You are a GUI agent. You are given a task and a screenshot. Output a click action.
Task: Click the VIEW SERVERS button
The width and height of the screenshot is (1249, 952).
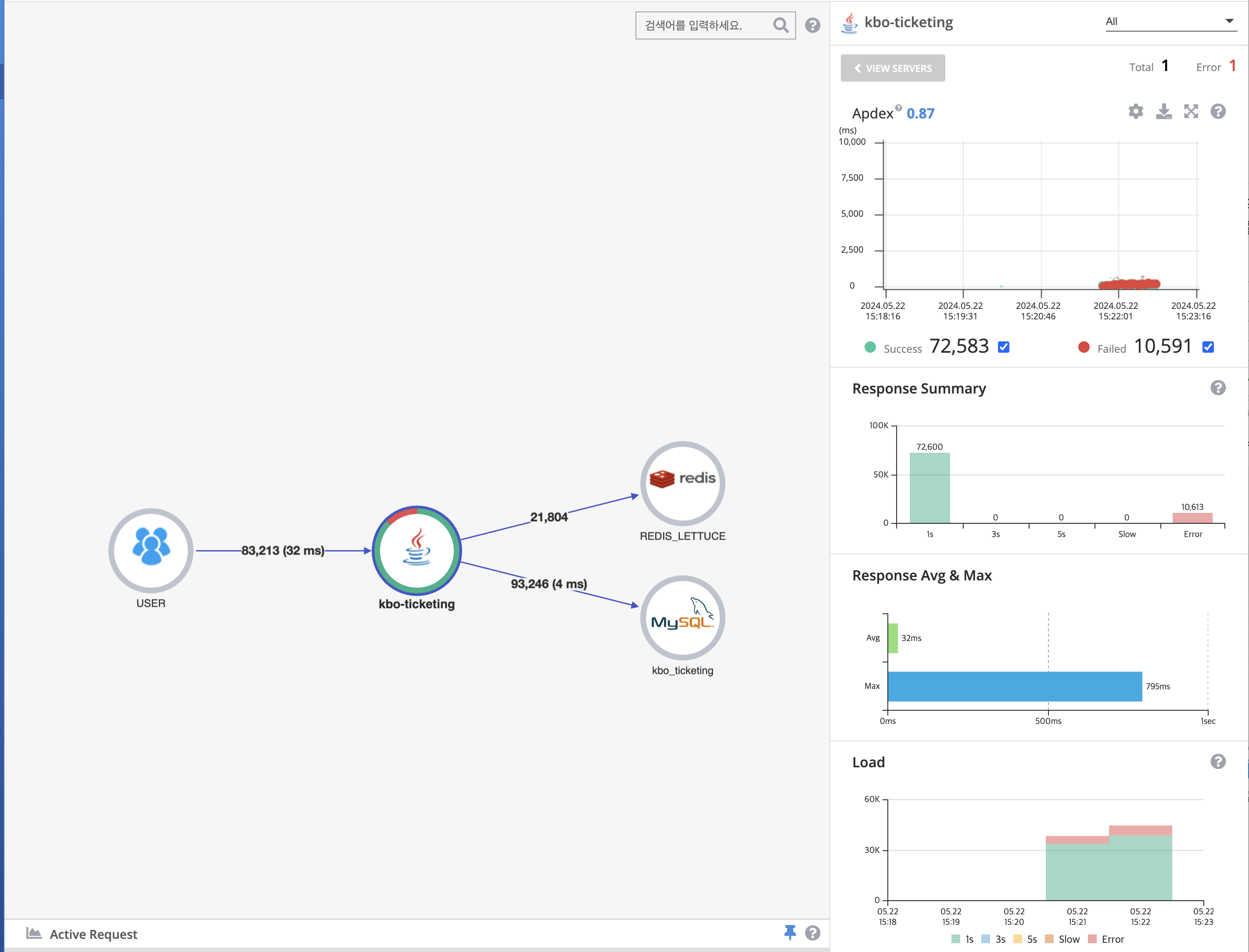[x=893, y=68]
